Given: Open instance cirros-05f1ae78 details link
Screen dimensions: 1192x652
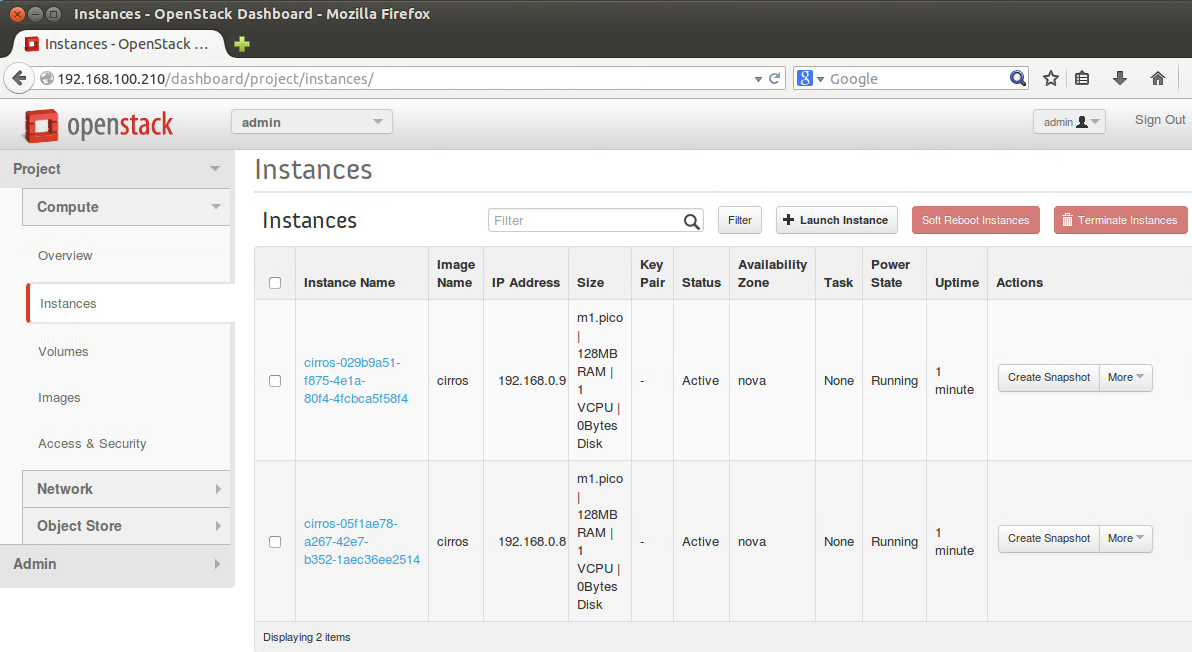Looking at the screenshot, I should (351, 542).
